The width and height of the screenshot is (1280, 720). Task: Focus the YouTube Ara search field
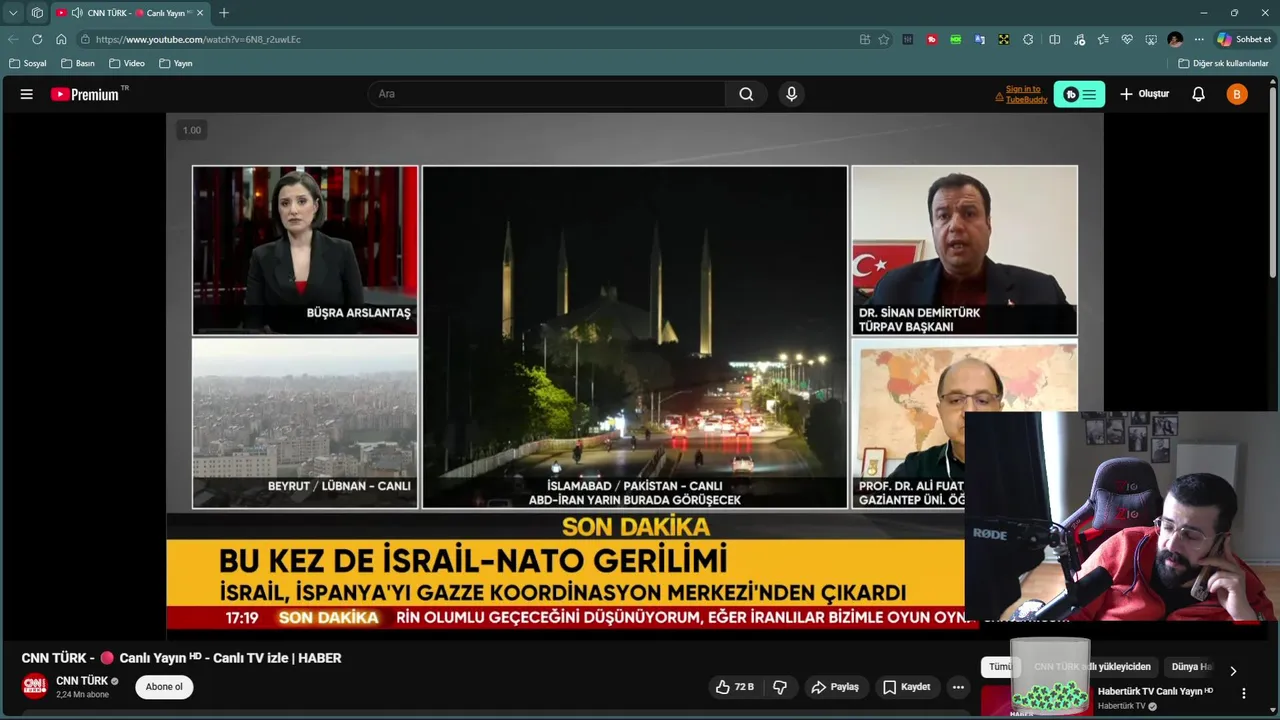tap(546, 94)
